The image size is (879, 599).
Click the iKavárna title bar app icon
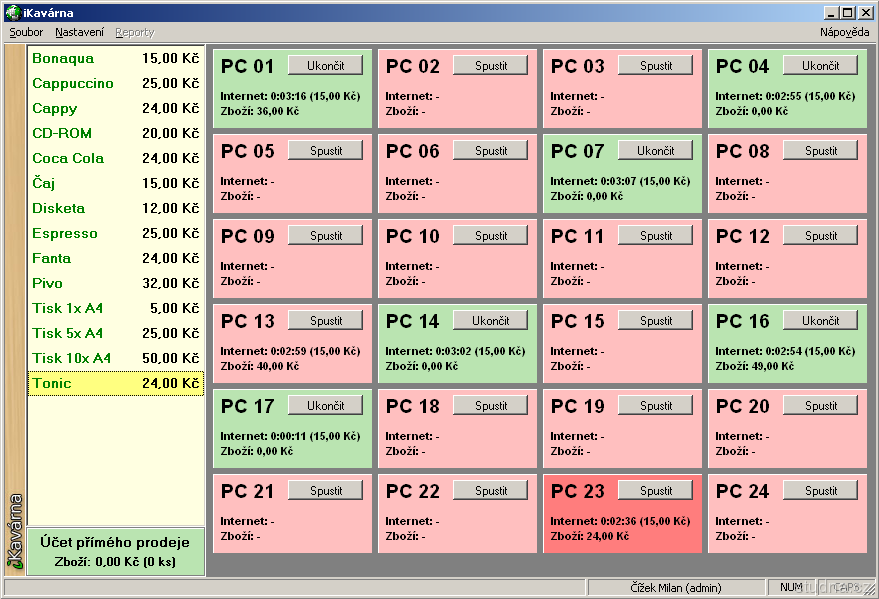13,12
